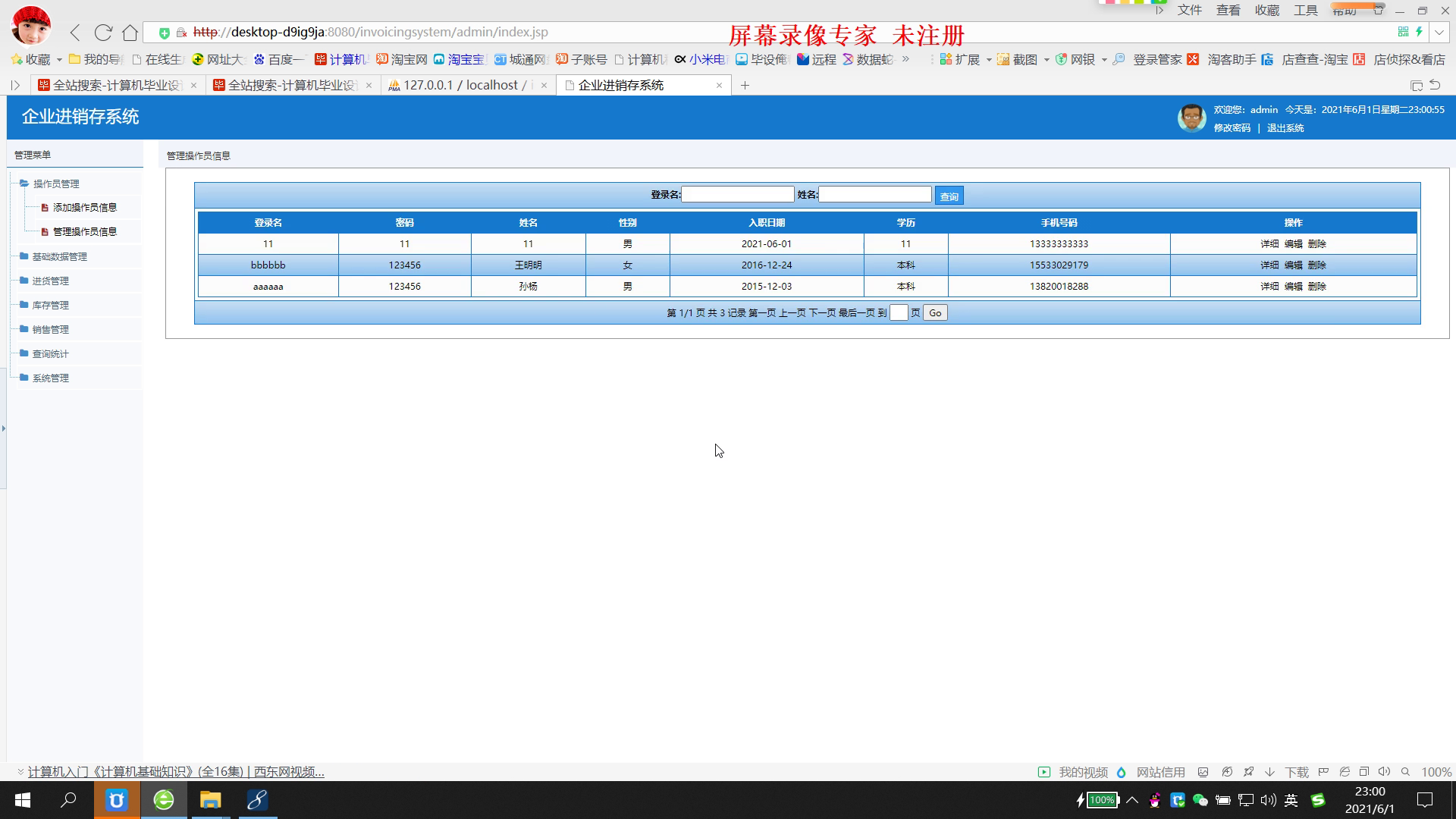Click the scrolling news link 计算机入门
The height and width of the screenshot is (819, 1456).
(x=176, y=772)
